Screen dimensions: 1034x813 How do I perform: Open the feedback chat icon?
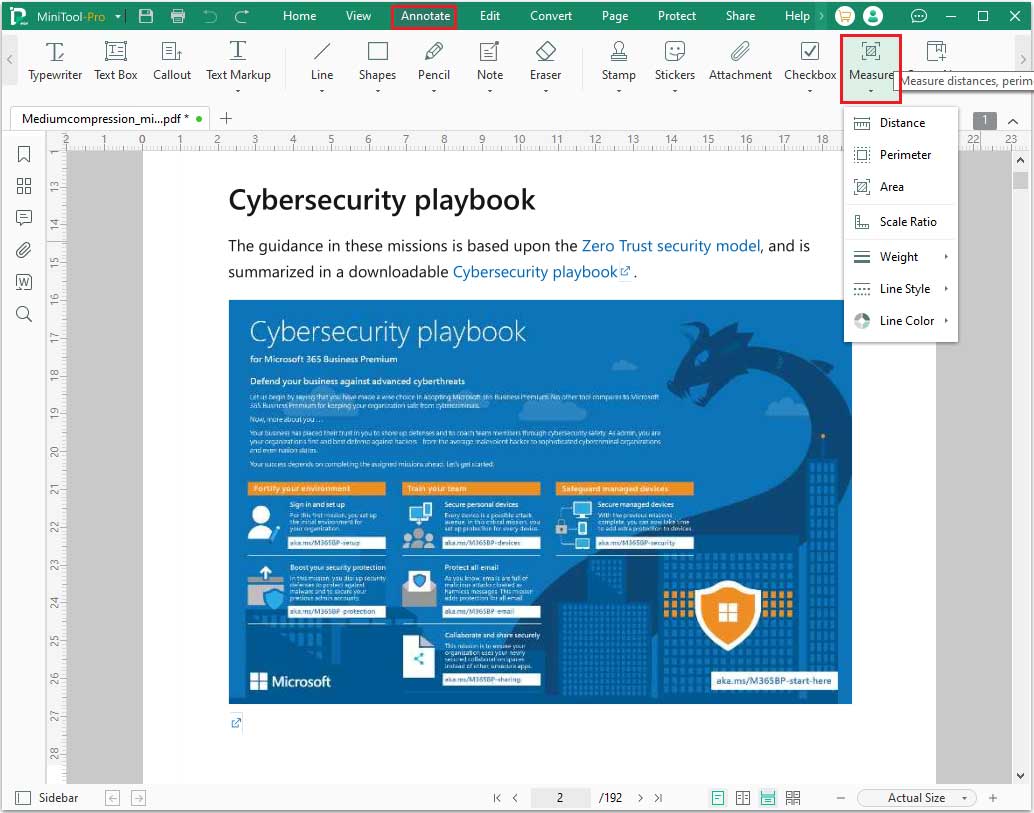[x=918, y=16]
